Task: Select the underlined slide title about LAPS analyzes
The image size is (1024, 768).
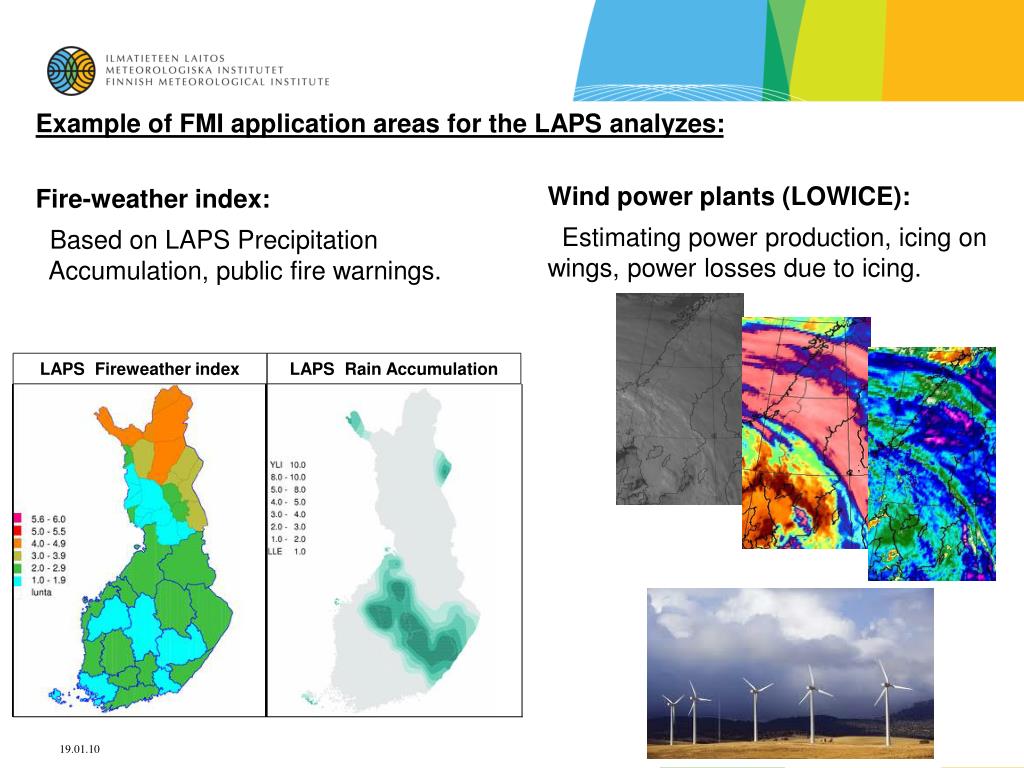Action: (x=380, y=124)
